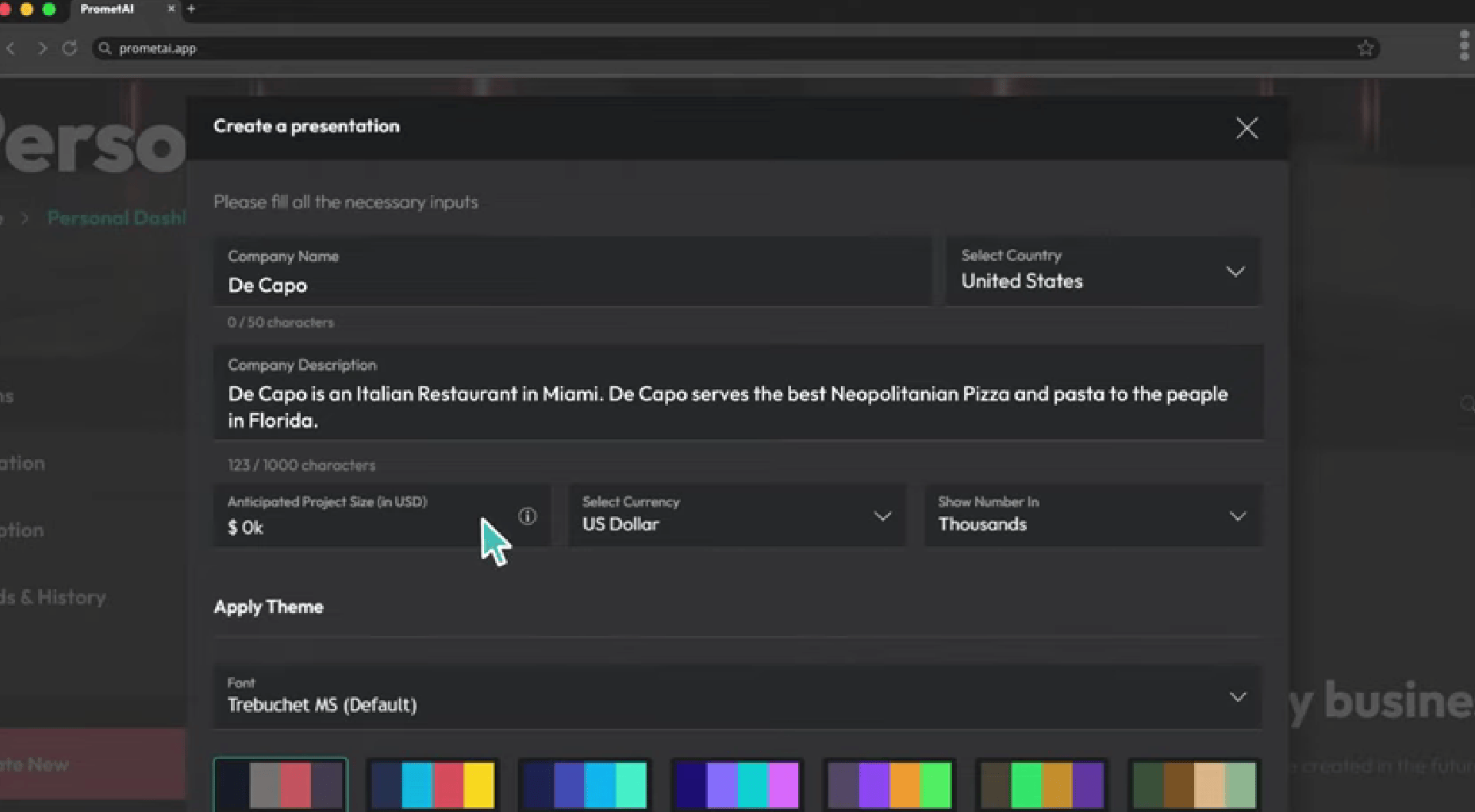The image size is (1475, 812).
Task: Click the chevron arrow in Font field
Action: 1237,697
